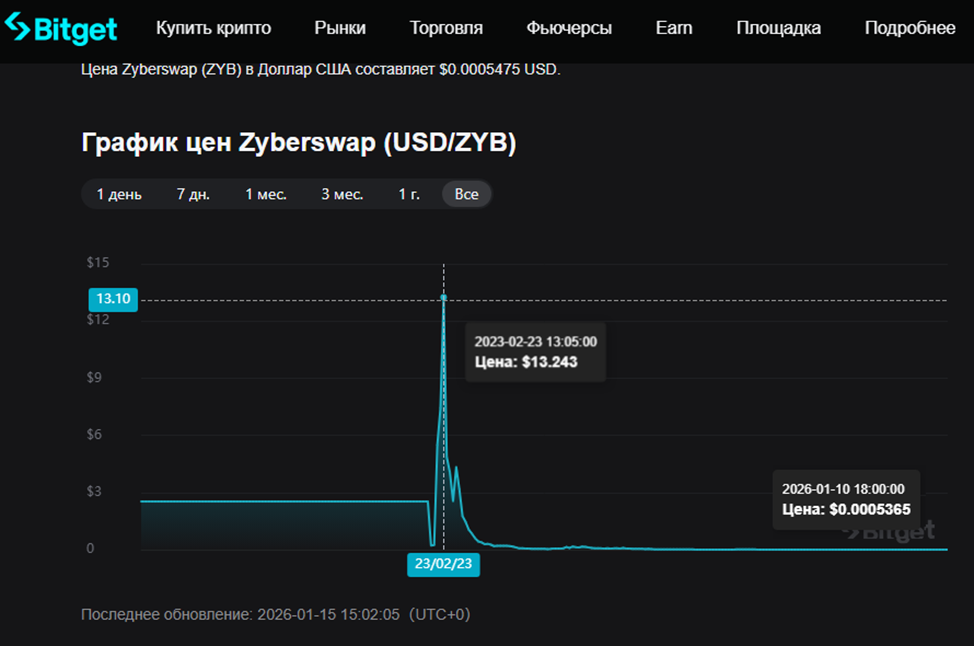Image resolution: width=974 pixels, height=646 pixels.
Task: Open the "Торговля" menu
Action: coord(445,28)
